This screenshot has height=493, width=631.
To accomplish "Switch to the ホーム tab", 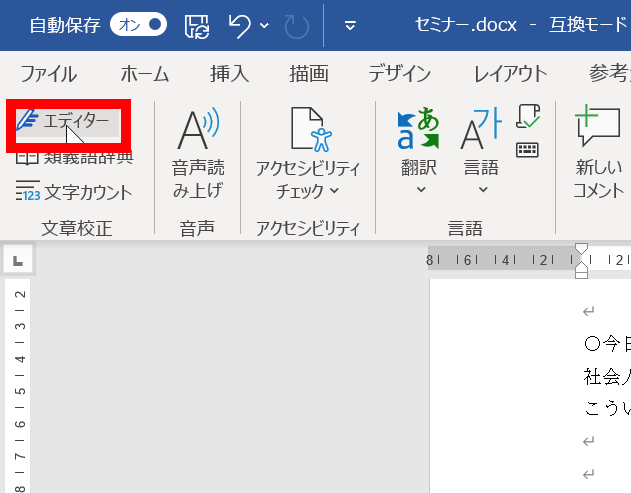I will (x=145, y=74).
